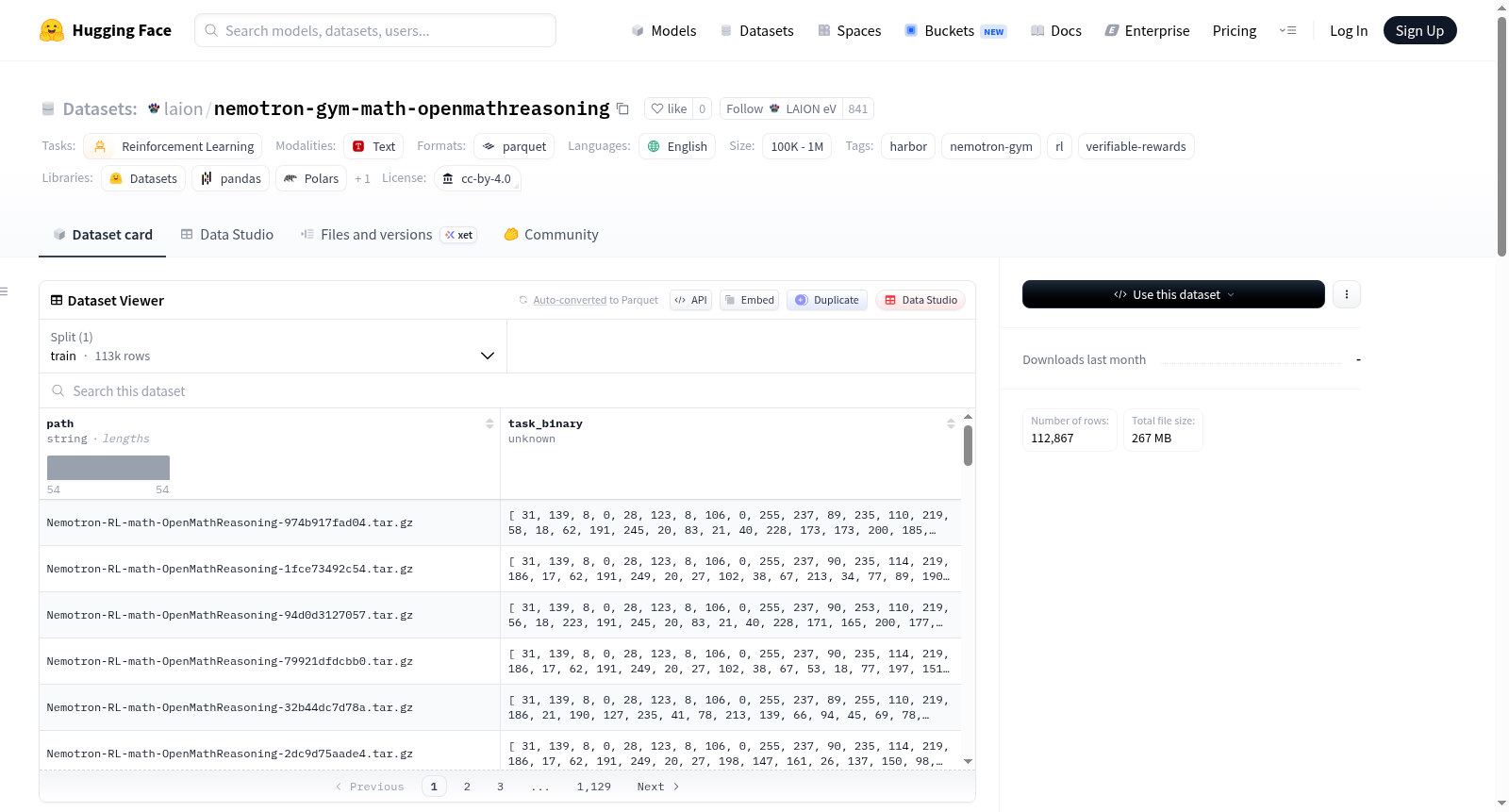1509x812 pixels.
Task: Click the 100K - 1M size tag
Action: (x=797, y=146)
